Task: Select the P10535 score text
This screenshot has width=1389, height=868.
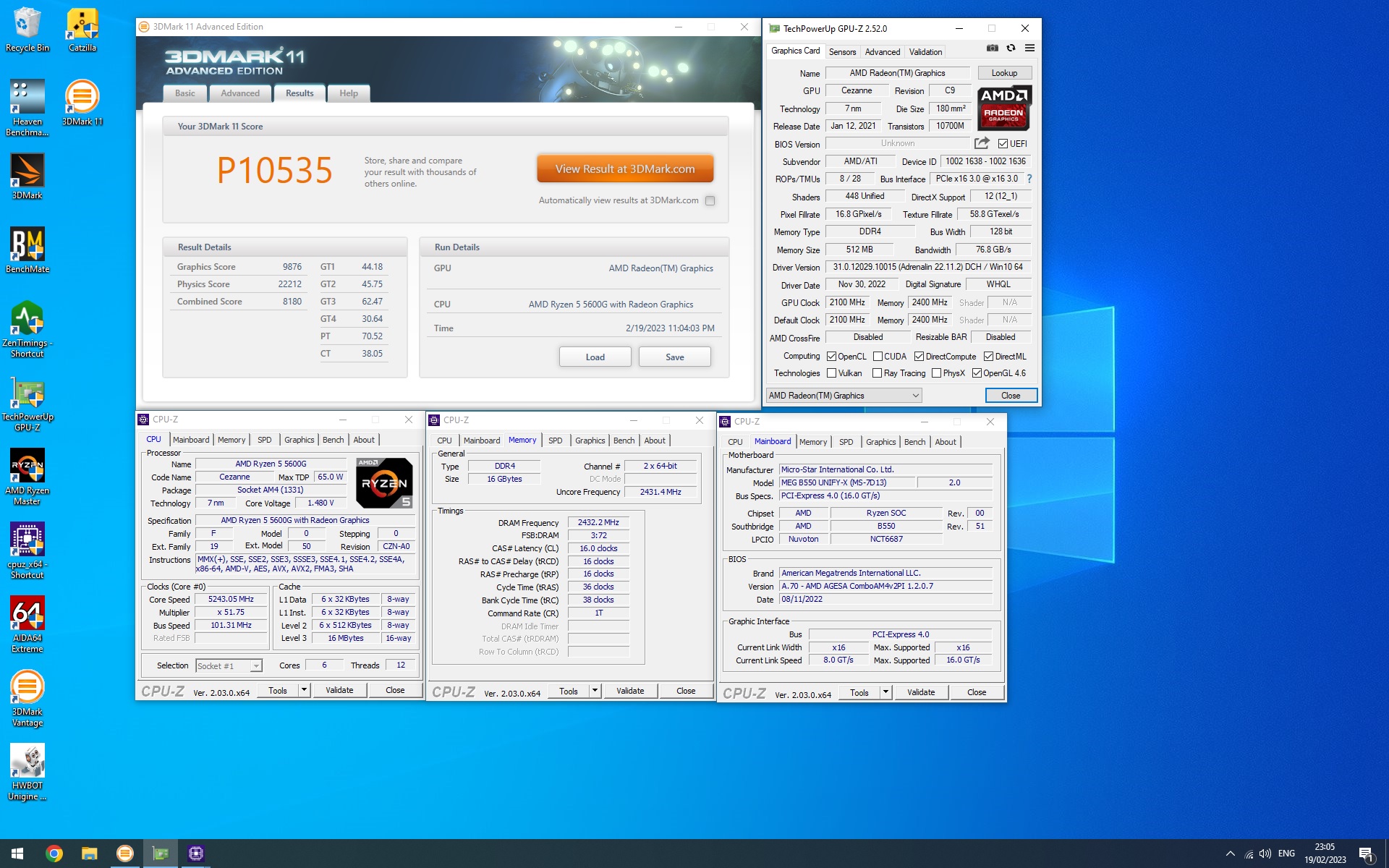Action: pyautogui.click(x=274, y=171)
